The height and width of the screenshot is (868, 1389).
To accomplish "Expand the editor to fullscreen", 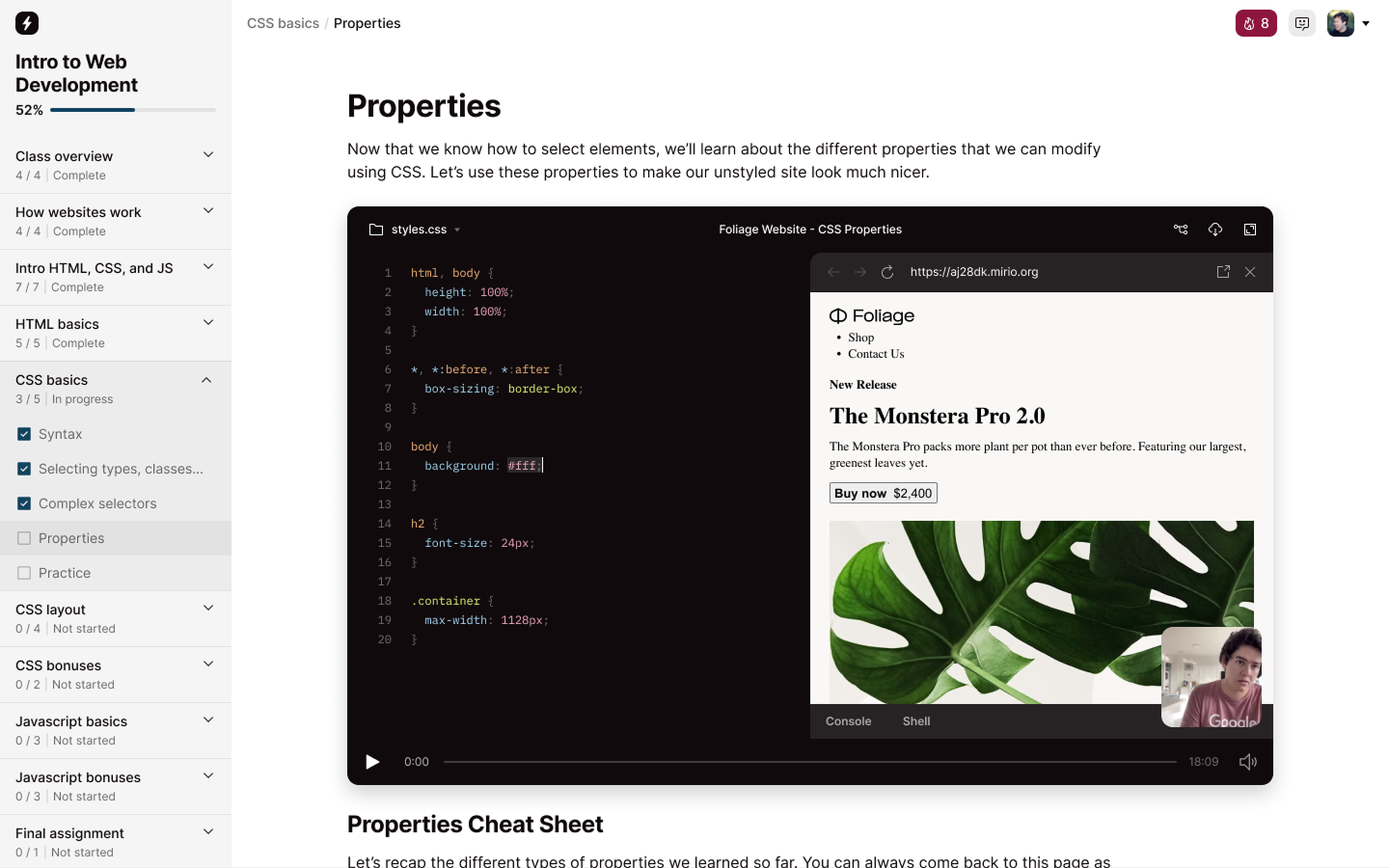I will [x=1250, y=230].
